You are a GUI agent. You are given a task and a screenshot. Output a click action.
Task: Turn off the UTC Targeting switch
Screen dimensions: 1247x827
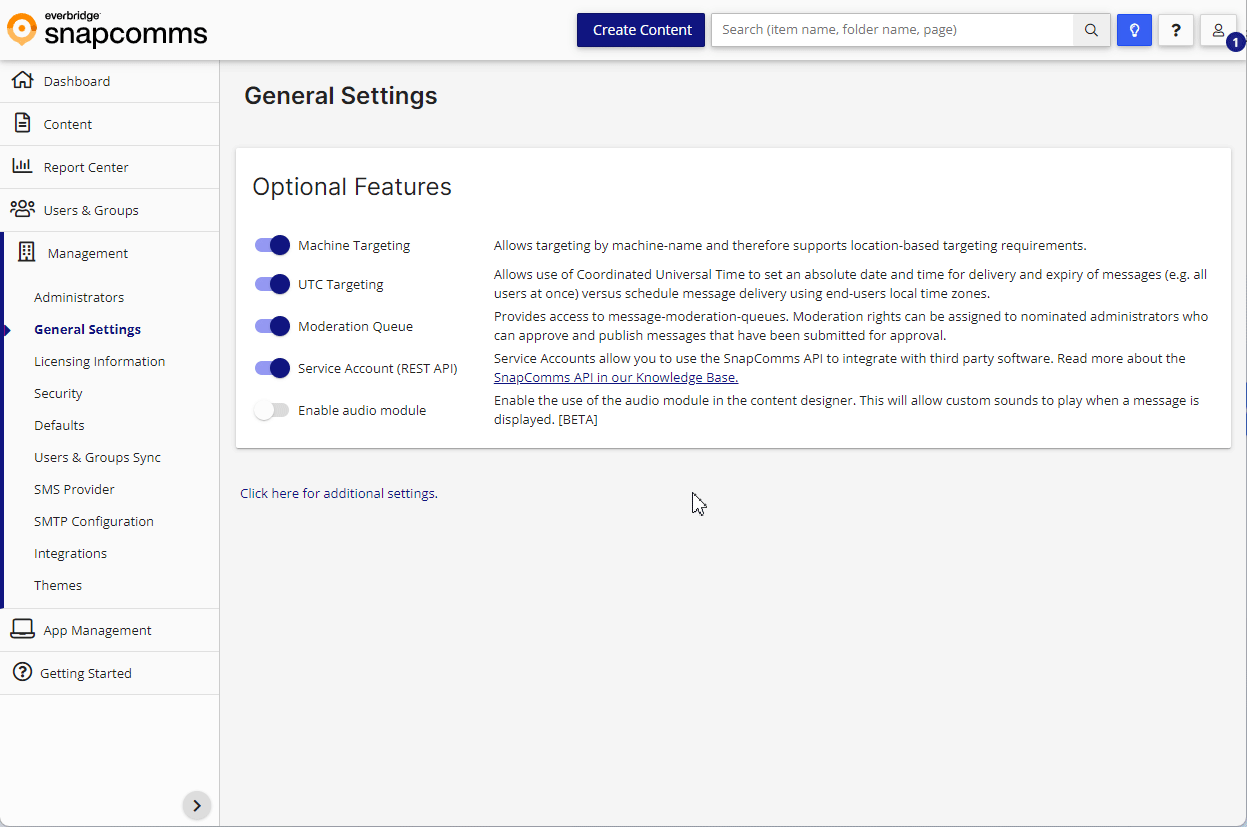click(x=272, y=284)
